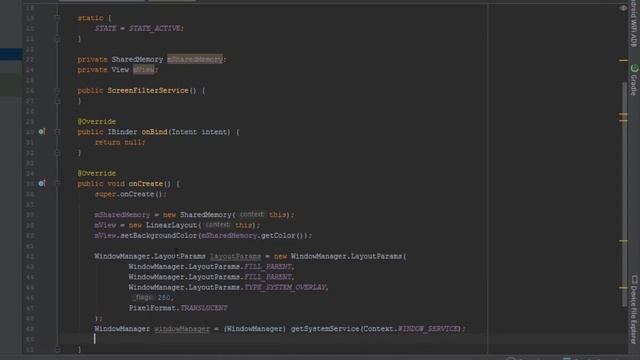Click the editor vertical scrollbar thumb
The image size is (640, 360).
pyautogui.click(x=624, y=194)
